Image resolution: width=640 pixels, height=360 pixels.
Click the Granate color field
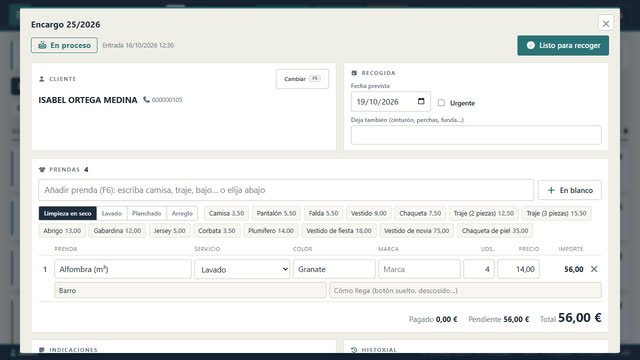334,269
